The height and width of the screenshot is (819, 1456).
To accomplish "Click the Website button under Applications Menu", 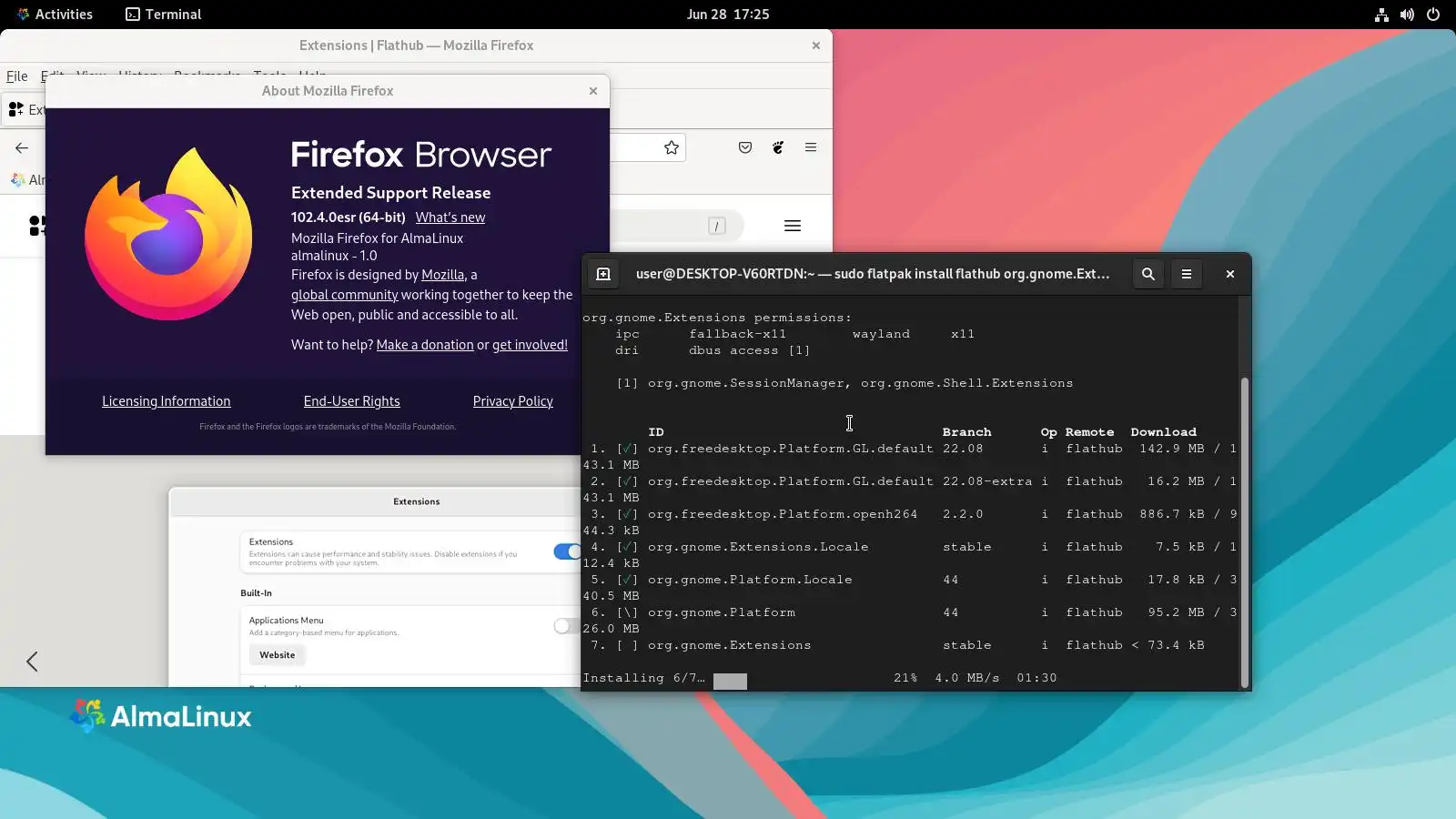I will [278, 655].
